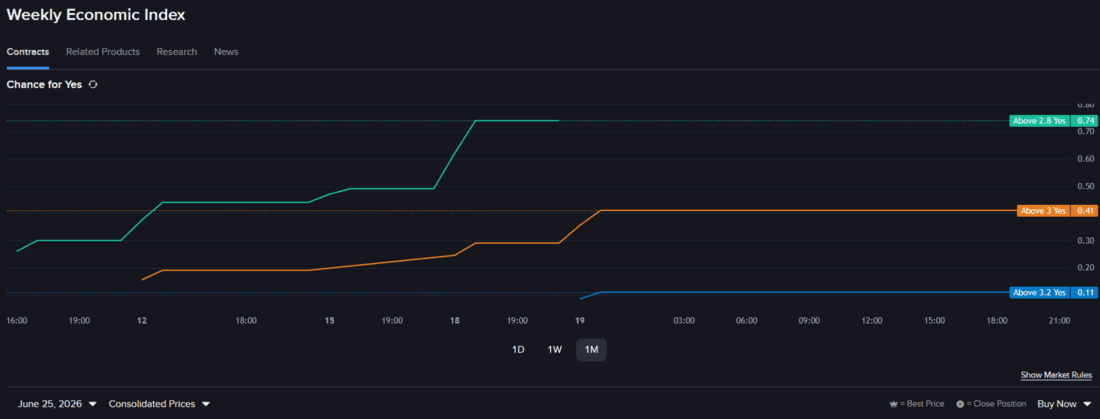Open the Contracts tab

point(27,52)
